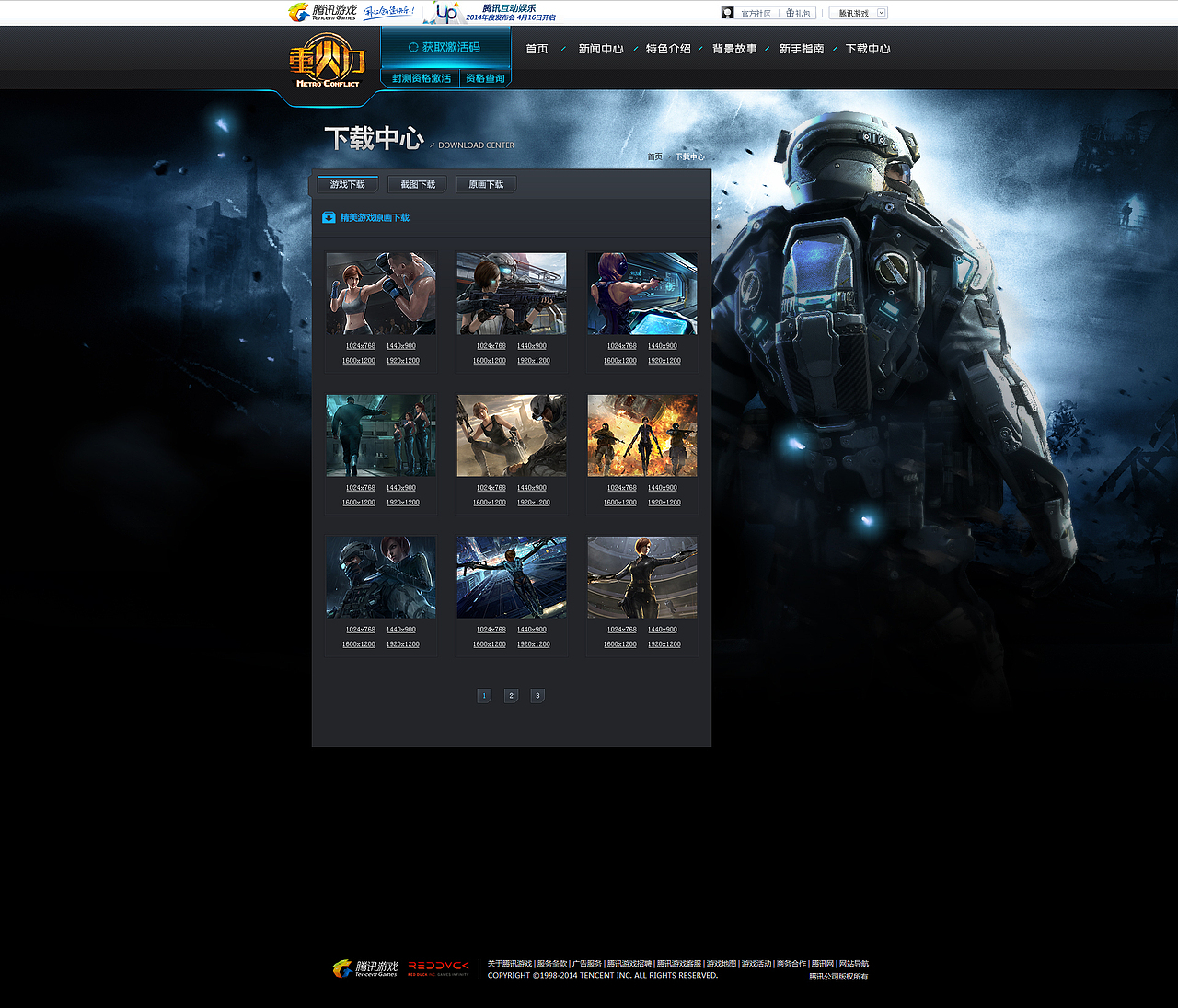Open 商务合作 footer link
This screenshot has height=1008, width=1178.
[791, 964]
